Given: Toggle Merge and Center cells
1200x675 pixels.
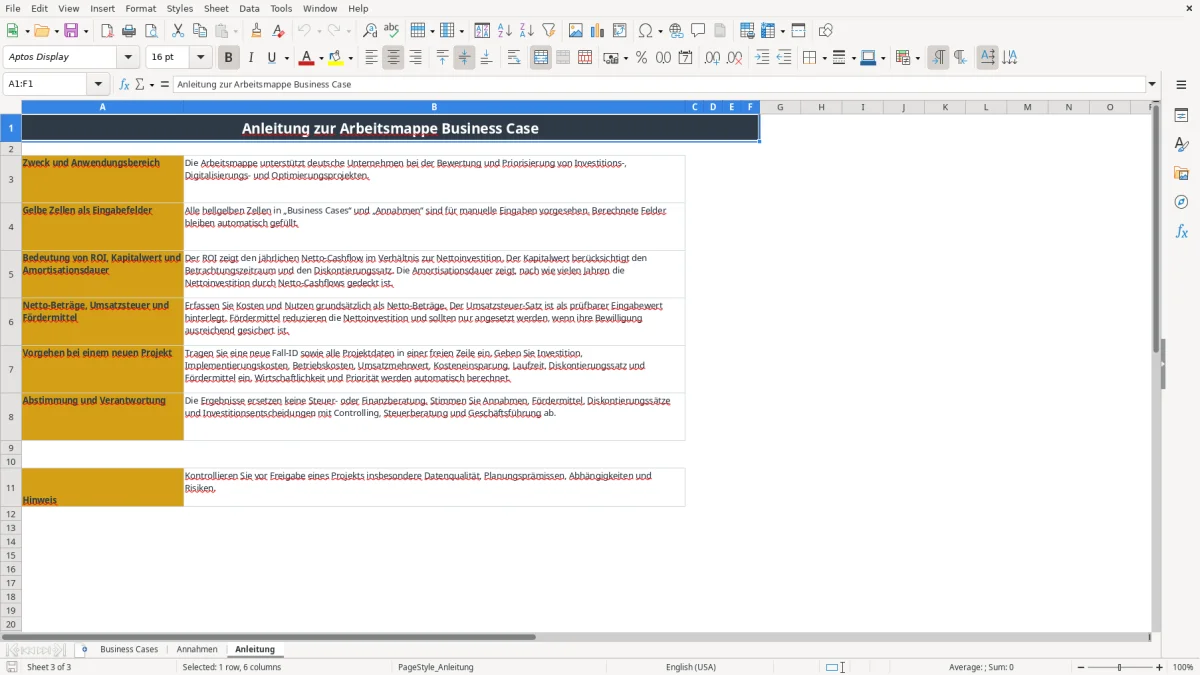Looking at the screenshot, I should pyautogui.click(x=541, y=58).
